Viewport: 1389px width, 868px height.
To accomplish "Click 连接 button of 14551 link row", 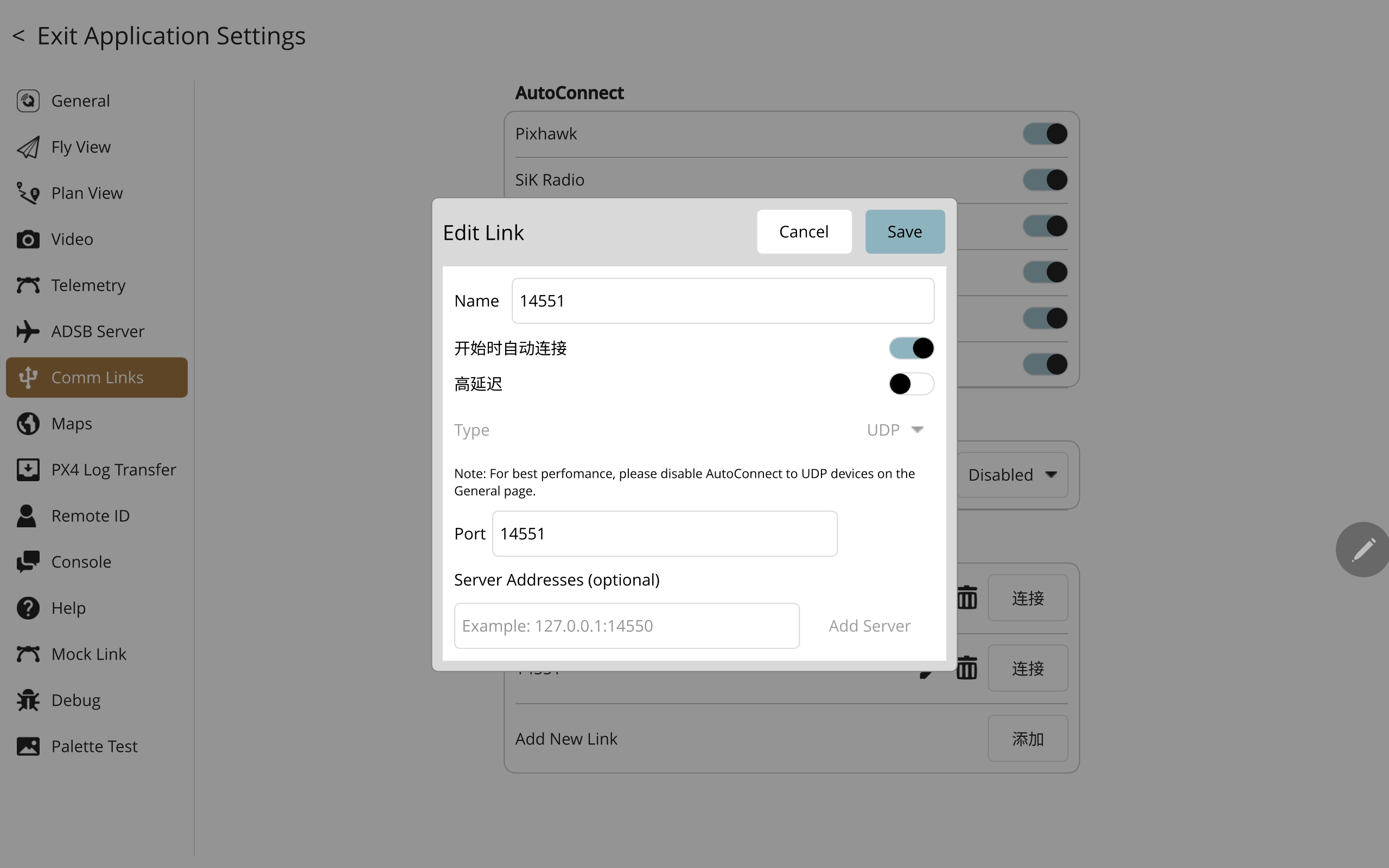I will [1028, 668].
